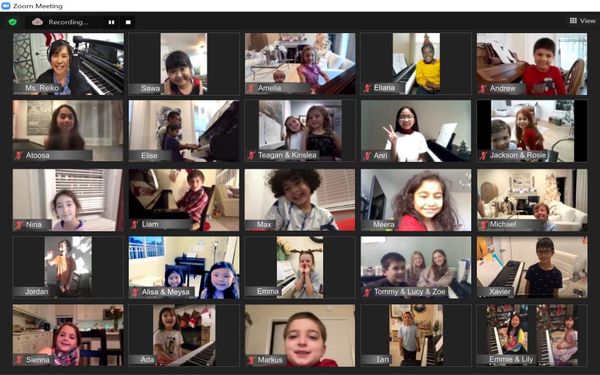The width and height of the screenshot is (600, 375).
Task: Click the cloud recording icon
Action: (x=38, y=22)
